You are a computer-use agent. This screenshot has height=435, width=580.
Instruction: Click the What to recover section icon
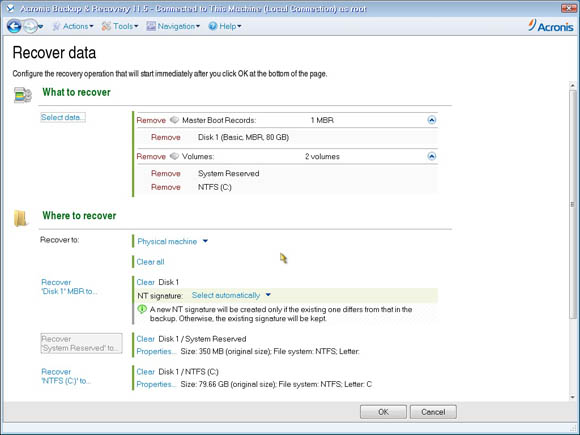[23, 95]
